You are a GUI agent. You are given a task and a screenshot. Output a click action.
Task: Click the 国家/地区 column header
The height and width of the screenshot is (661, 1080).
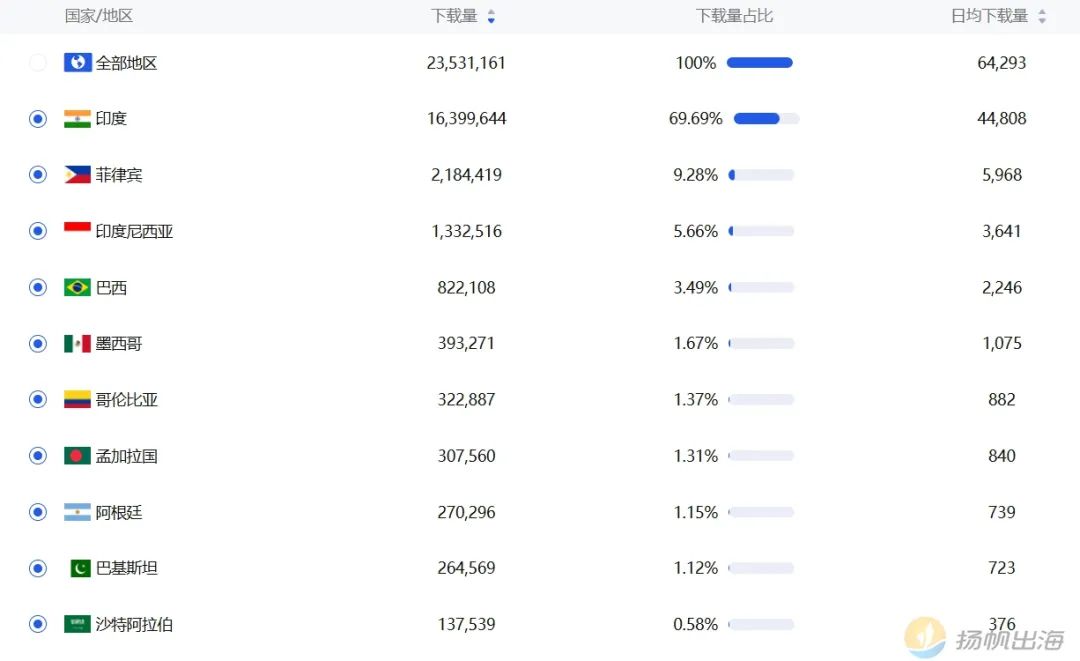pos(99,16)
